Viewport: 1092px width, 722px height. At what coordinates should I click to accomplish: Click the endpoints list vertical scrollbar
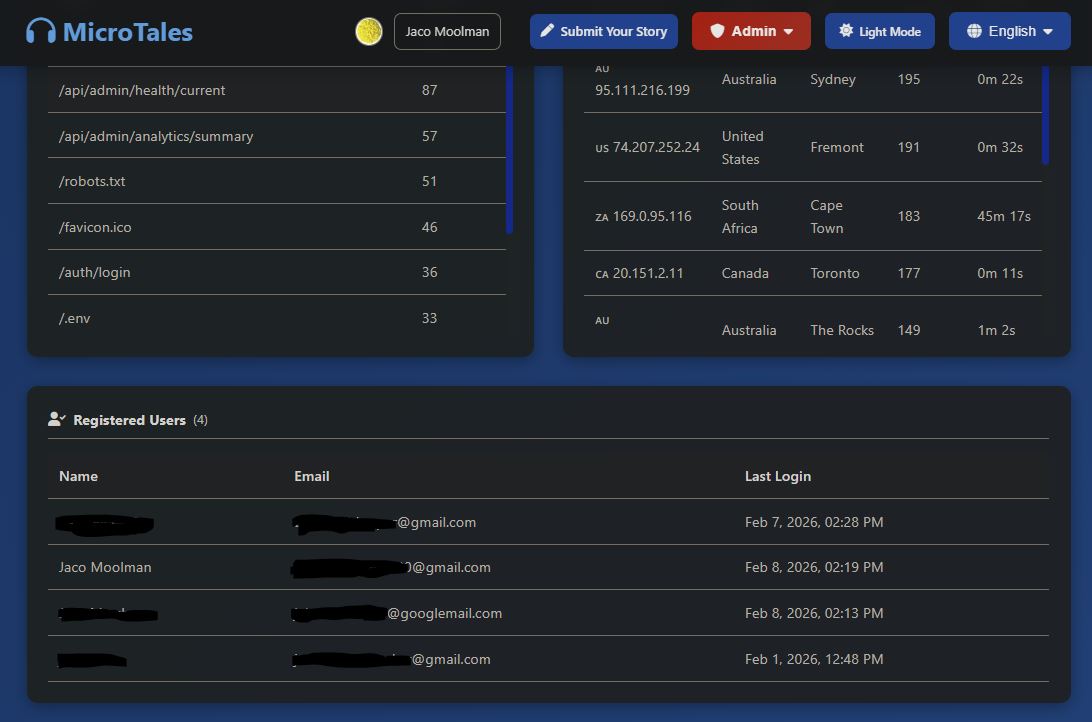click(509, 150)
